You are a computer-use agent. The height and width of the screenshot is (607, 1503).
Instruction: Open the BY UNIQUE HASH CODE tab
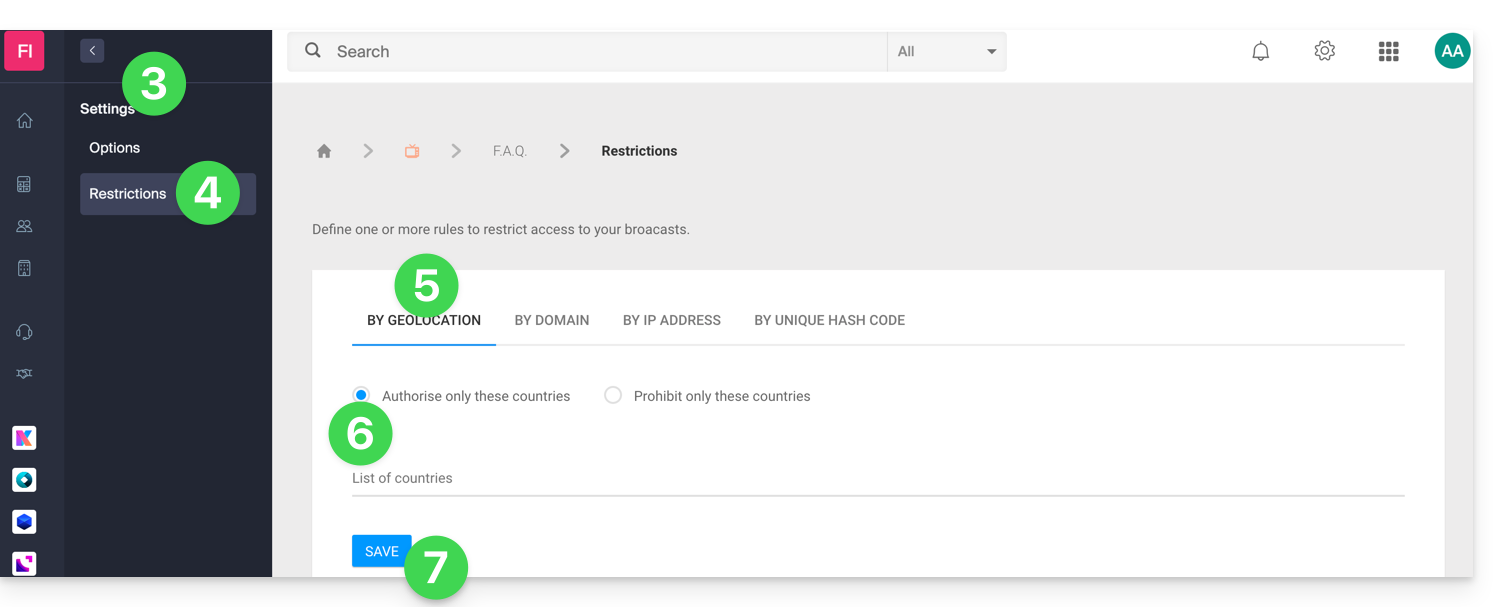click(829, 320)
